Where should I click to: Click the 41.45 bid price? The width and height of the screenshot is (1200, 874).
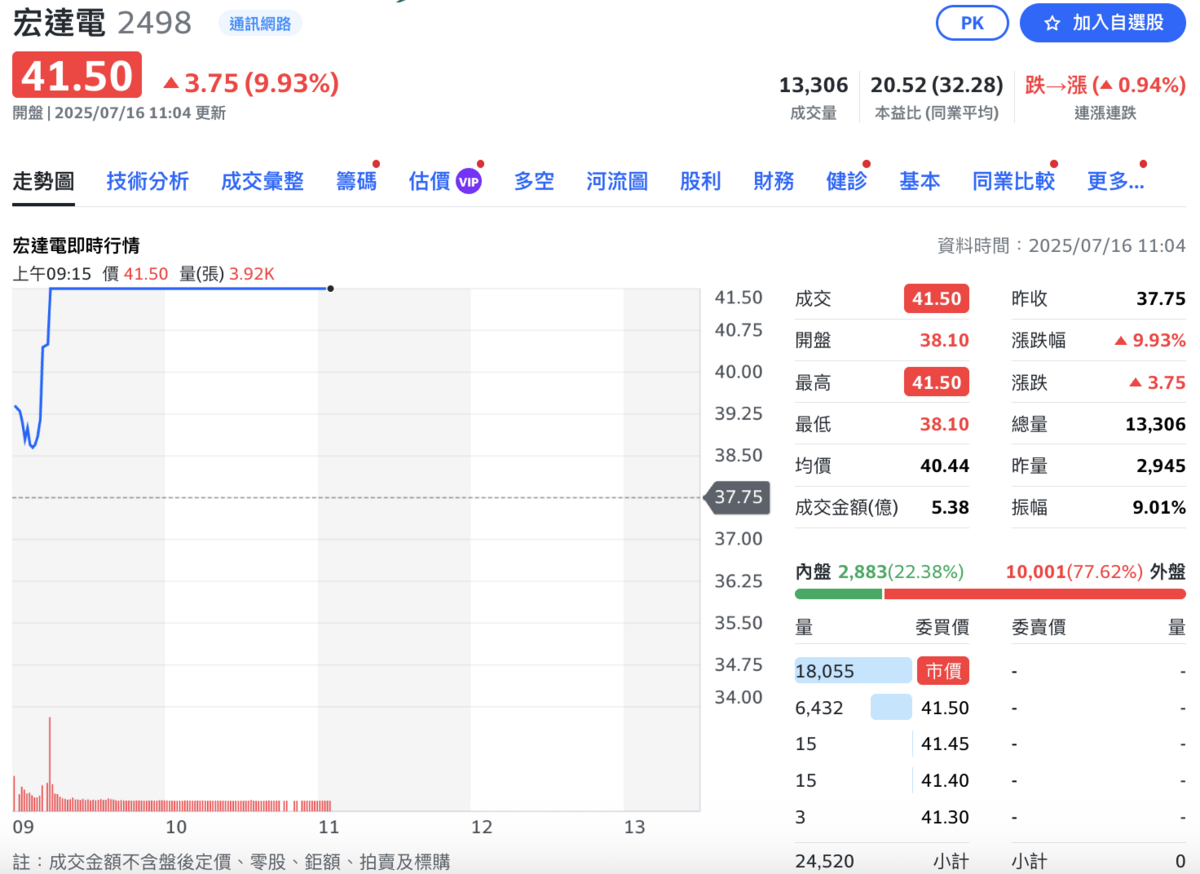[x=945, y=744]
